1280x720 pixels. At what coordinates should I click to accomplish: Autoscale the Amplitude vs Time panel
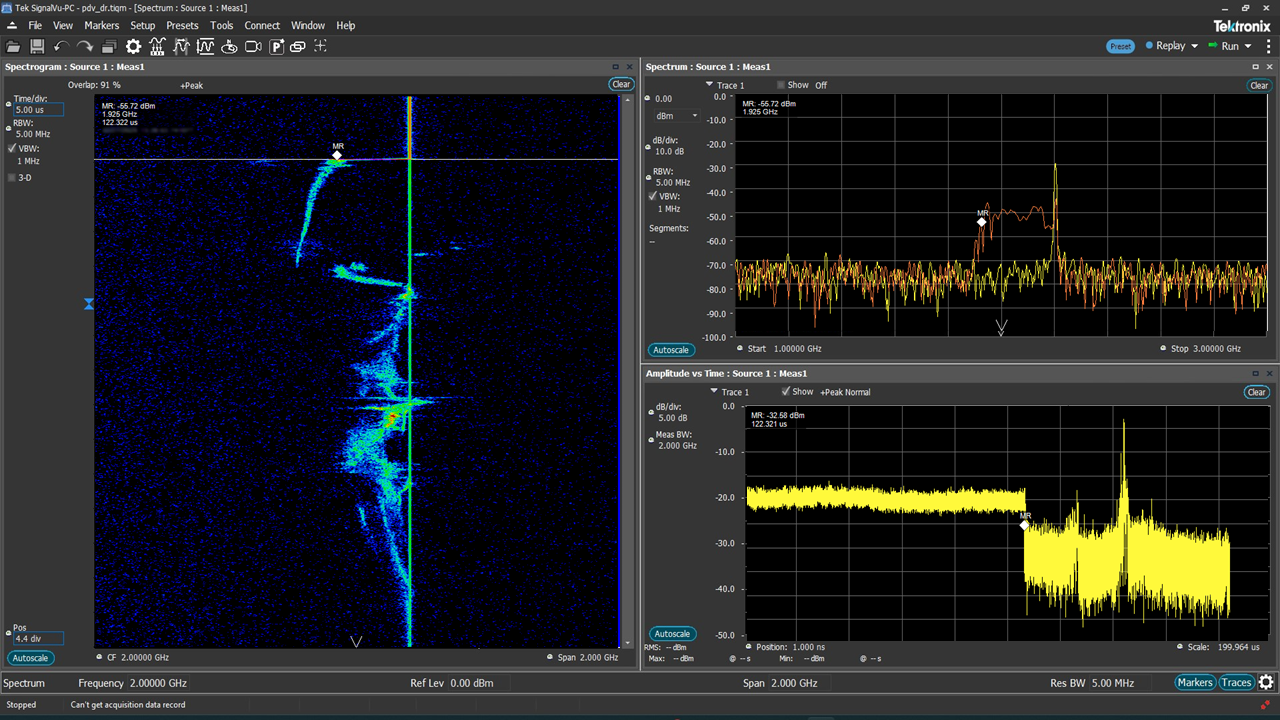tap(672, 634)
